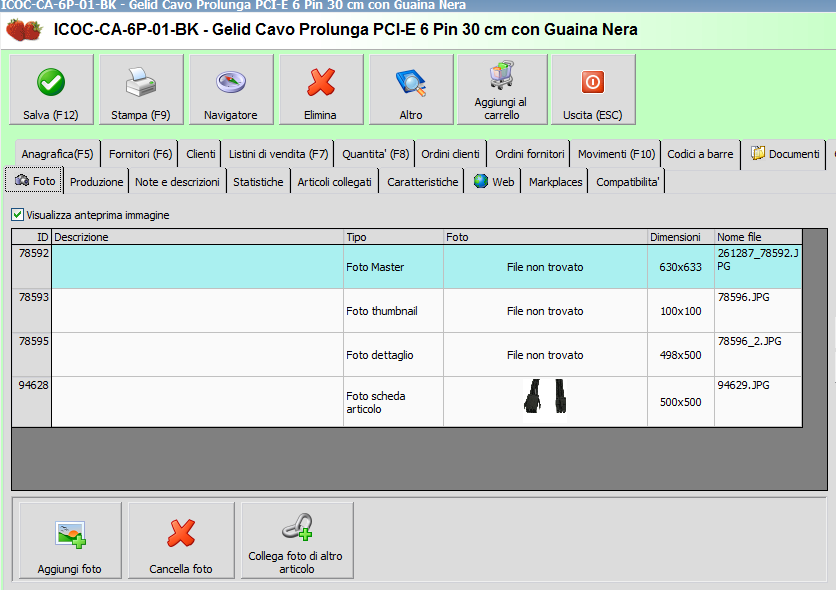The image size is (836, 590).
Task: Click the Aggiungi foto button label
Action: click(69, 569)
